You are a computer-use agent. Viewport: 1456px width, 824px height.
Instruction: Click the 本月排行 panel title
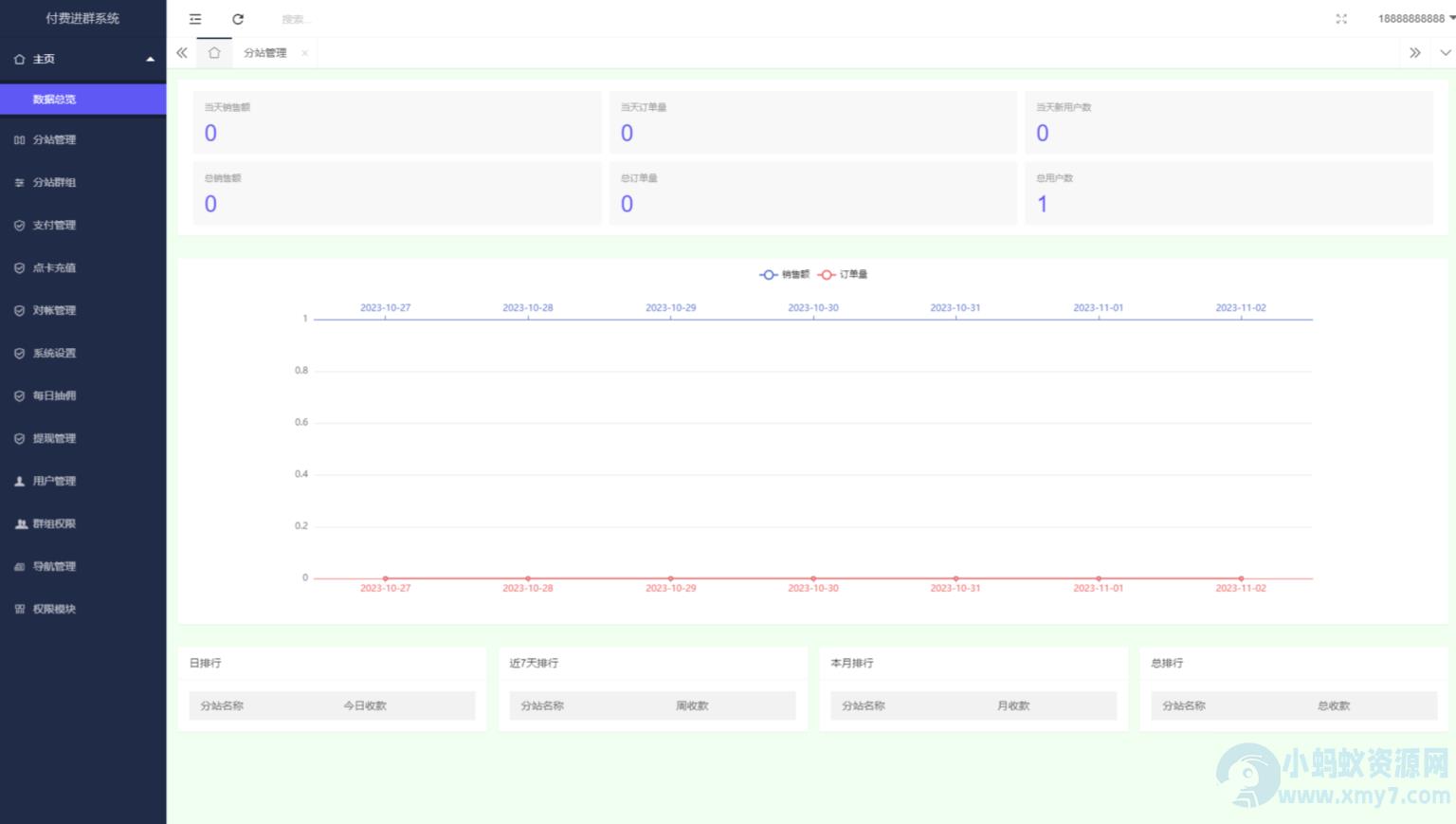pos(852,664)
